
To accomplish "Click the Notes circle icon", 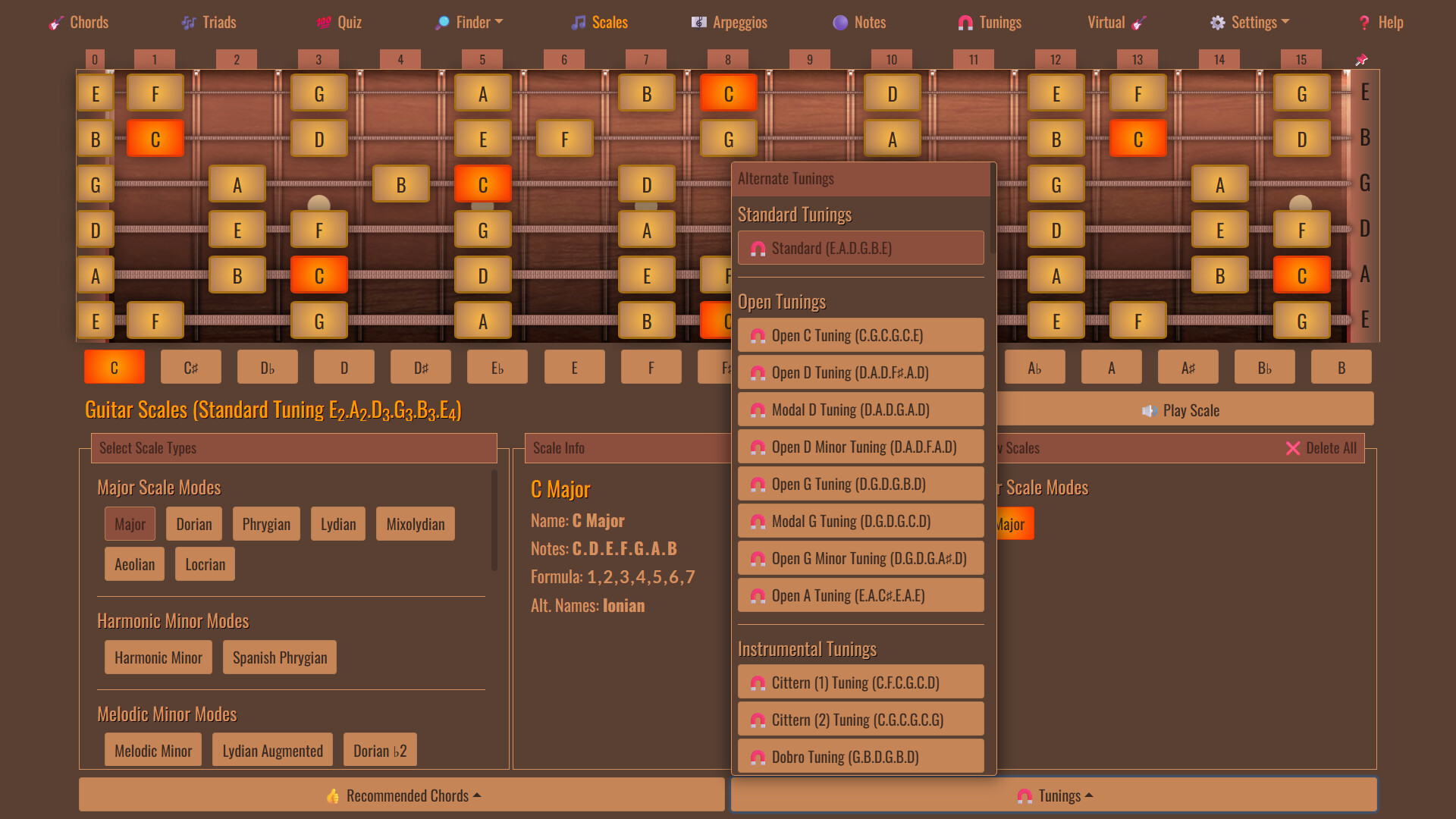I will [x=839, y=23].
